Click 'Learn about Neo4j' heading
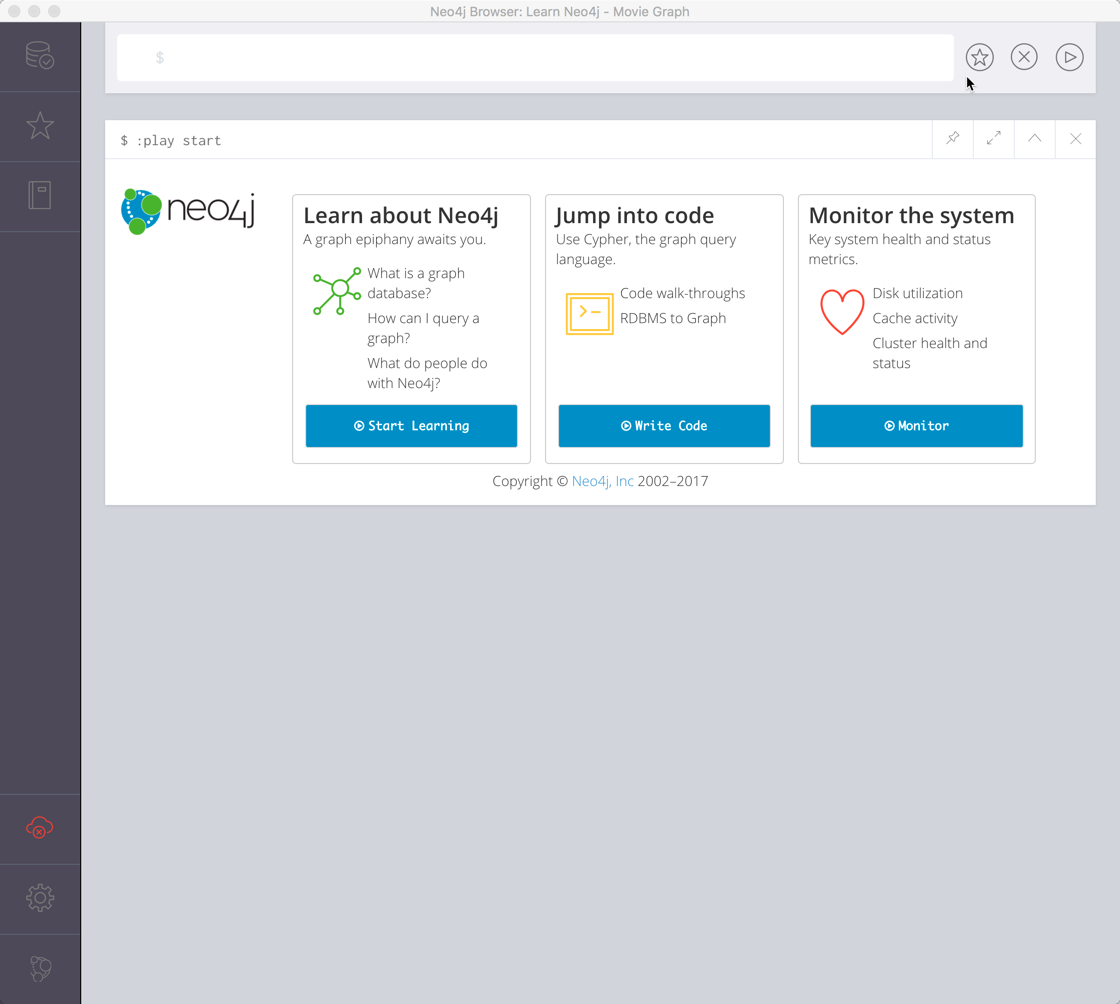The width and height of the screenshot is (1120, 1004). pyautogui.click(x=401, y=216)
